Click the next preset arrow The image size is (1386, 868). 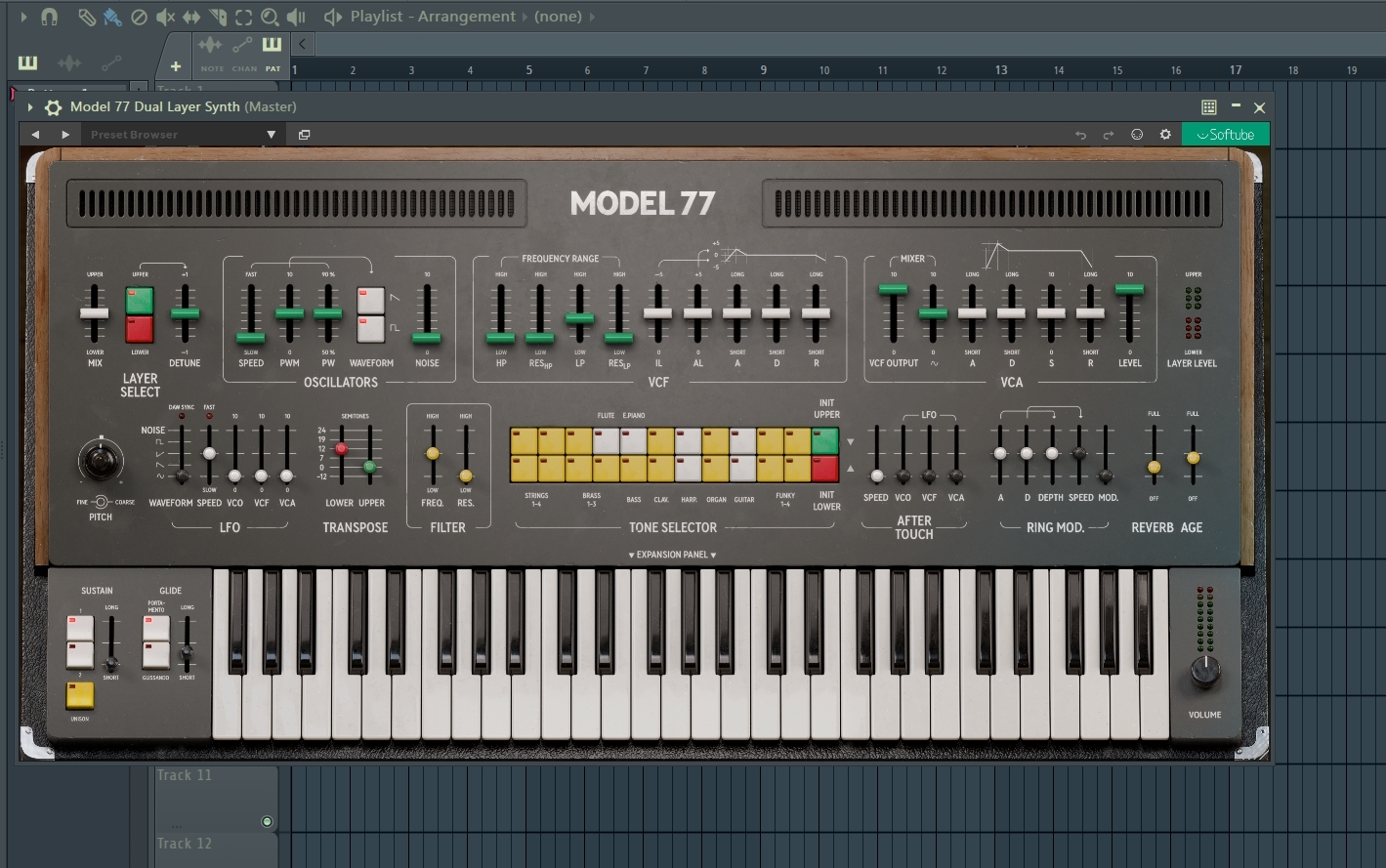point(64,134)
